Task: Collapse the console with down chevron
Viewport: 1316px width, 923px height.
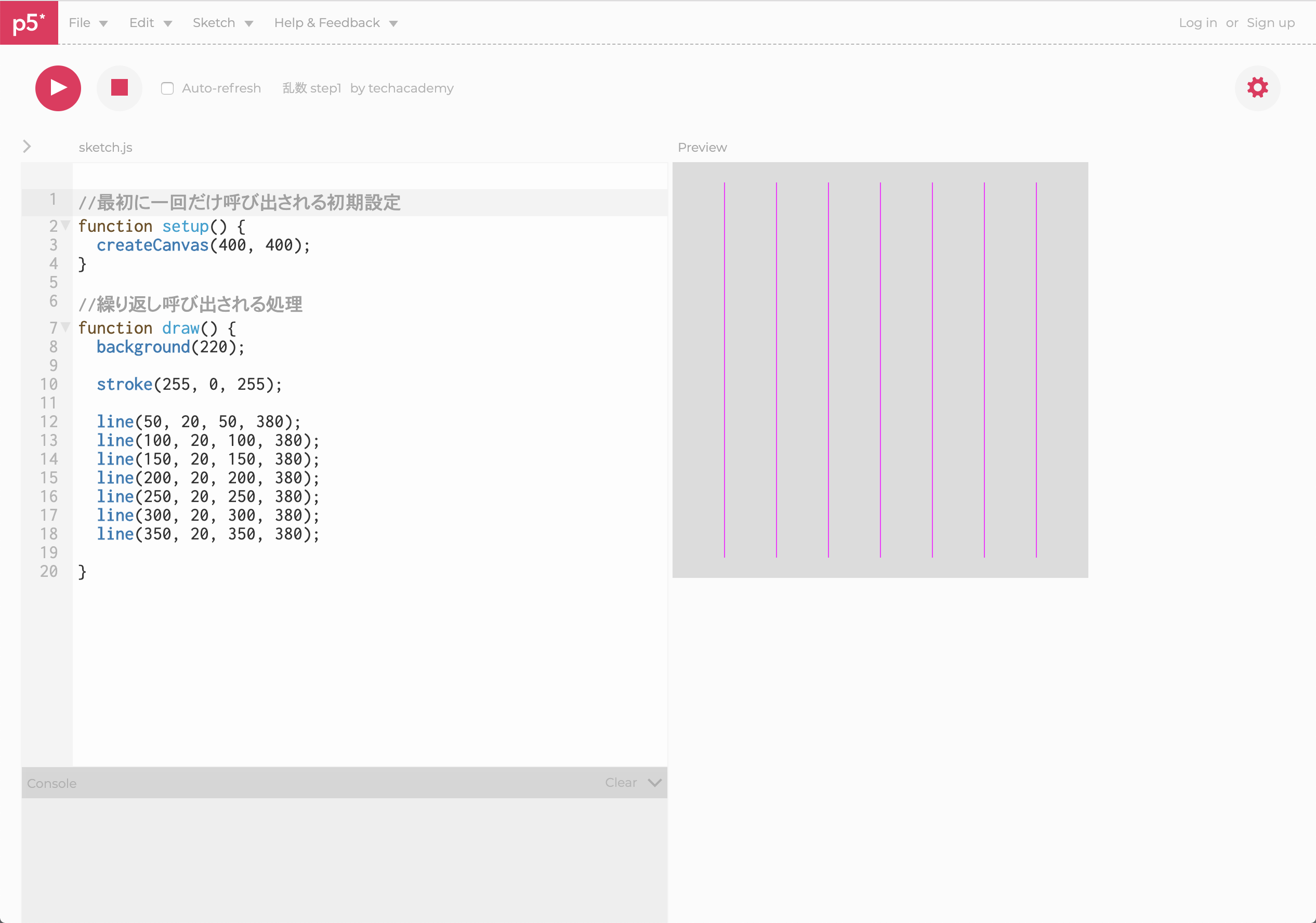Action: (654, 783)
